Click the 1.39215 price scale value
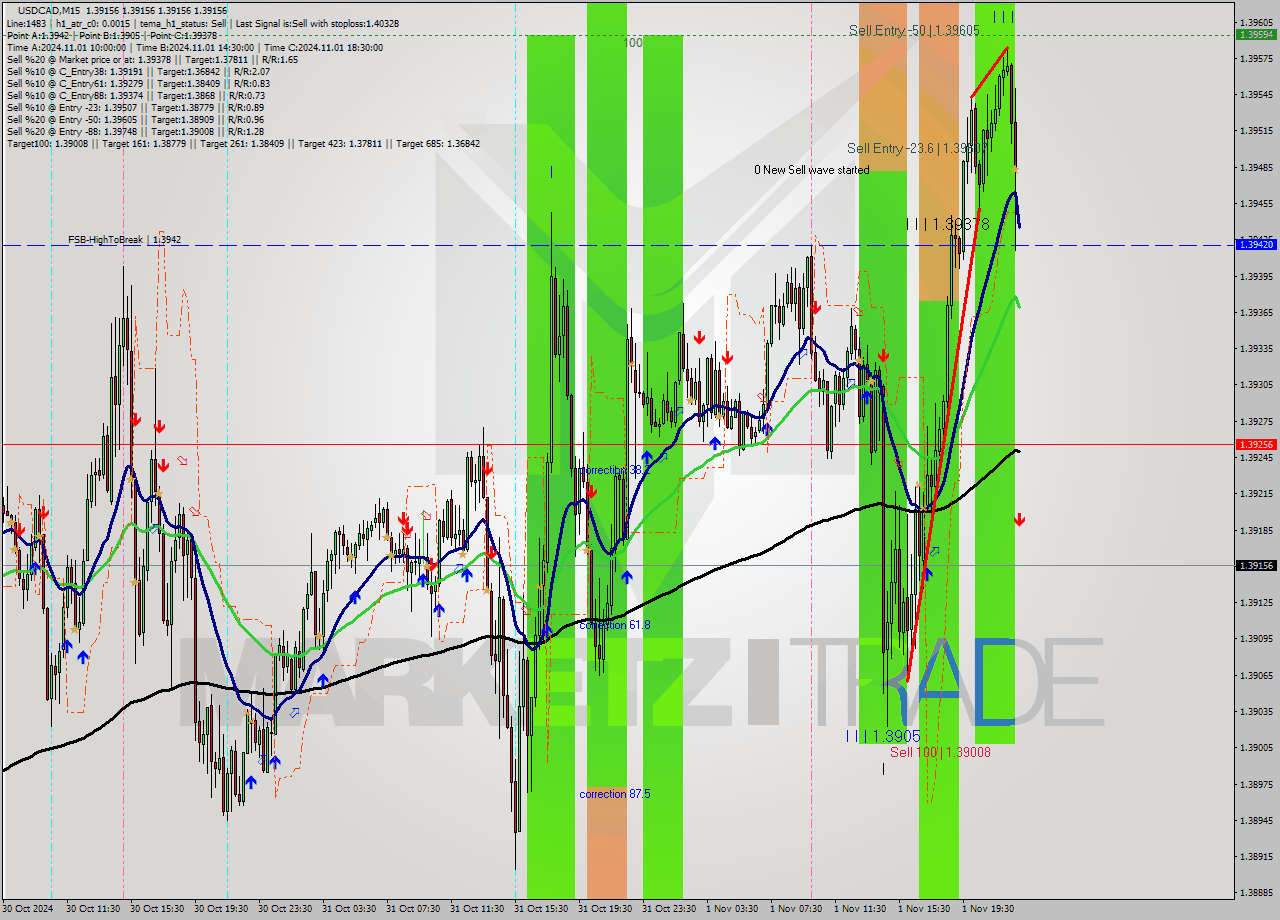The width and height of the screenshot is (1280, 920). tap(1256, 493)
